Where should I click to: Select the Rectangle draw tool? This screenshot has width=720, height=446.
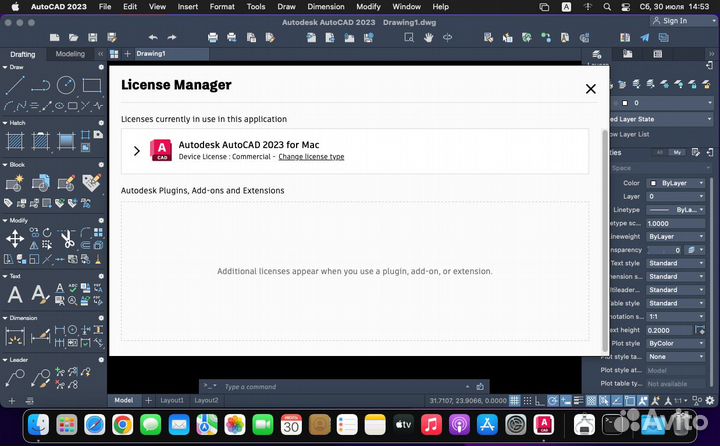[91, 85]
